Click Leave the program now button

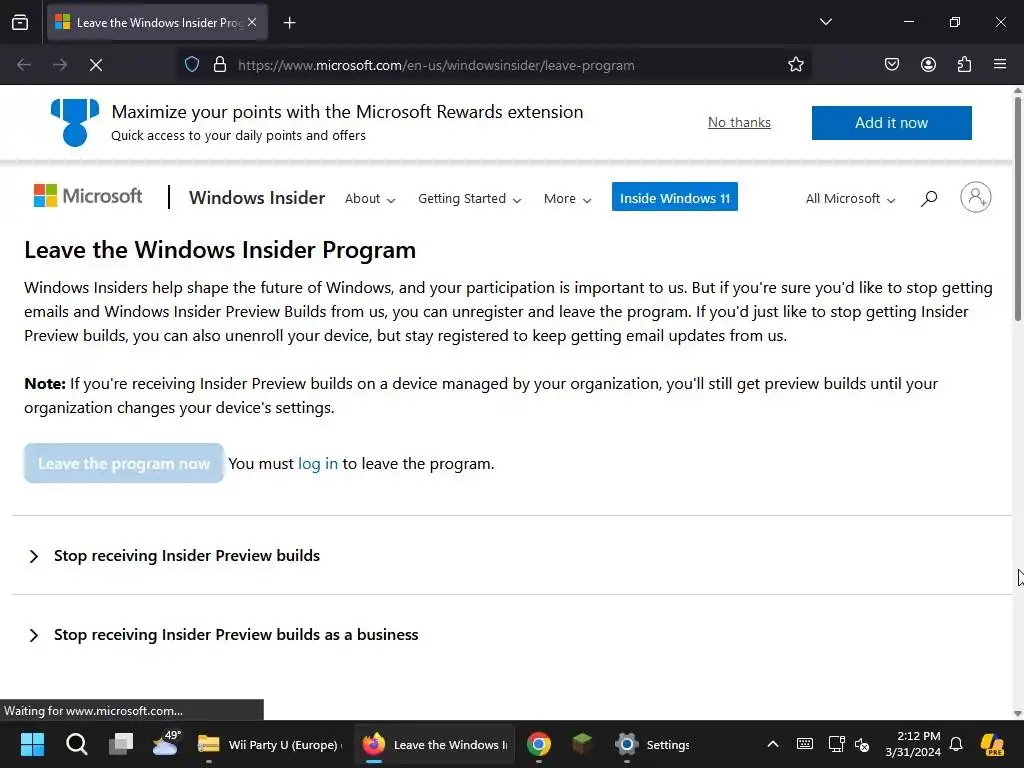124,464
